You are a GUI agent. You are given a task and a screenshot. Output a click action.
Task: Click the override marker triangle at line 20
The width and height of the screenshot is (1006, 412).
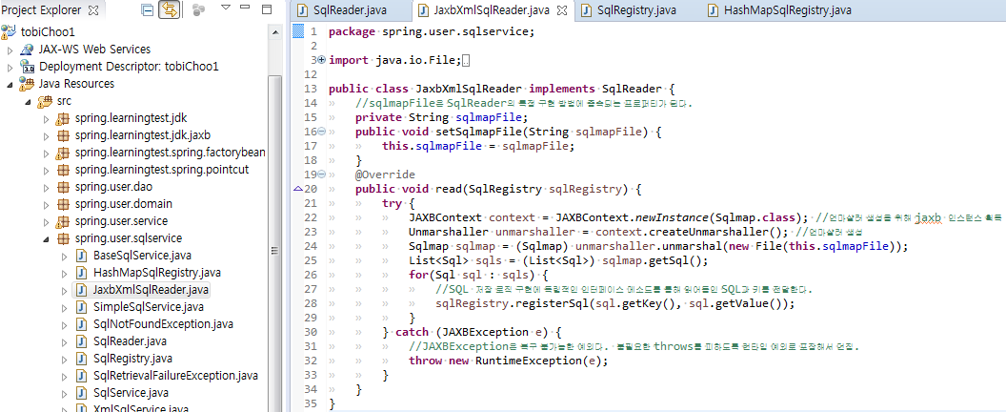point(298,189)
